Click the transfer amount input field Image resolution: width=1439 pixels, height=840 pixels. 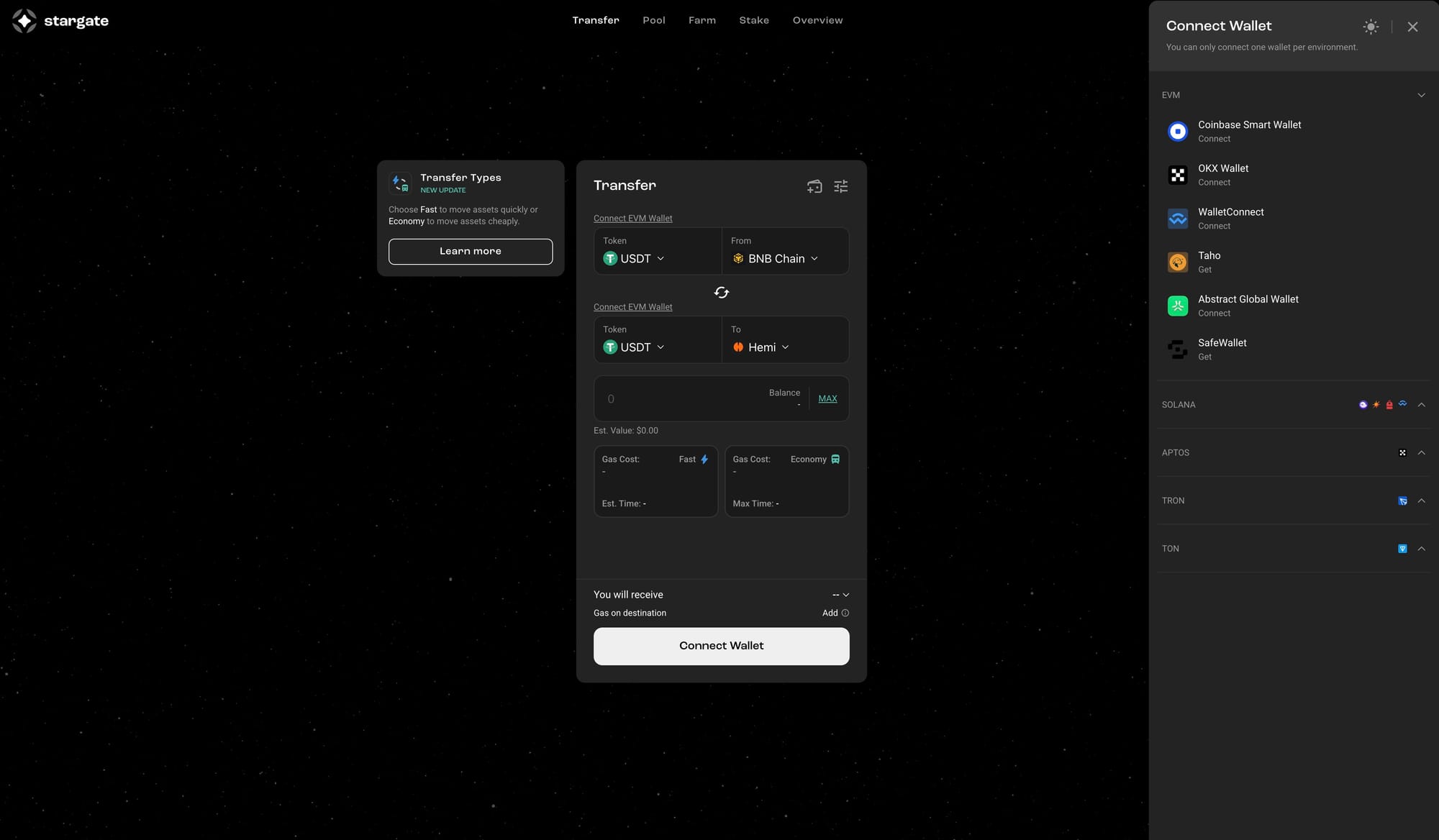point(676,399)
